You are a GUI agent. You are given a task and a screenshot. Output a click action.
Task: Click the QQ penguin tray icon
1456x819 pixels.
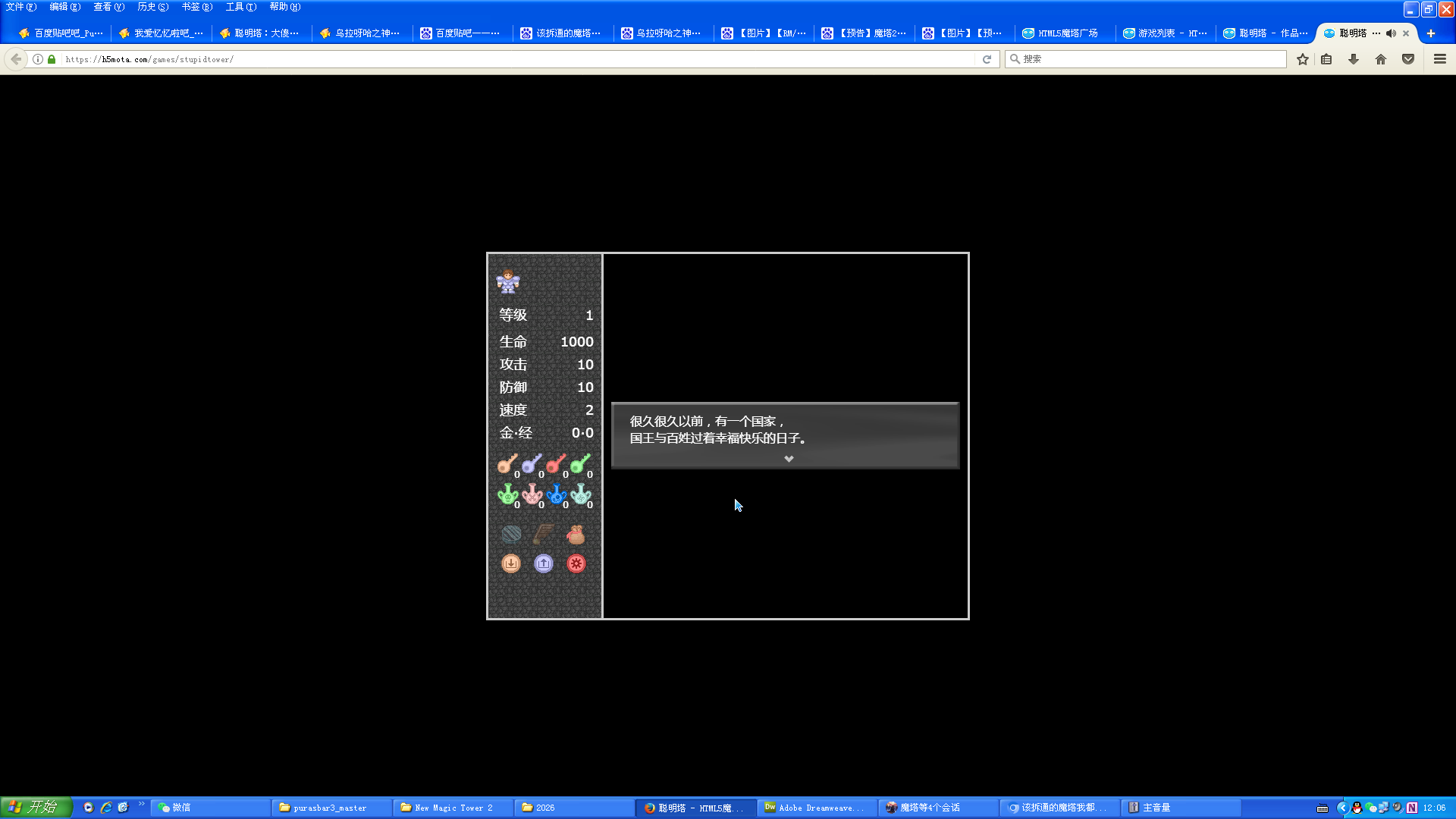pos(1357,808)
